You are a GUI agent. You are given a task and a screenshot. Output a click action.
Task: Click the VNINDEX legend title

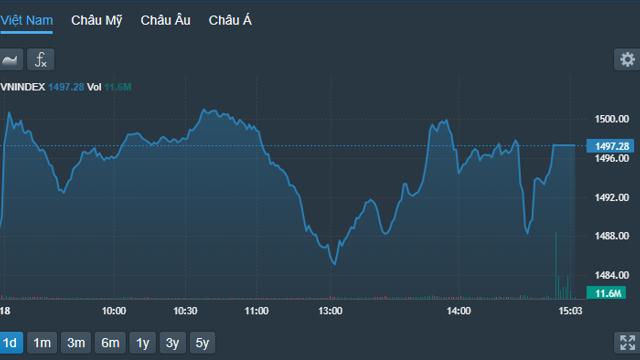coord(23,87)
